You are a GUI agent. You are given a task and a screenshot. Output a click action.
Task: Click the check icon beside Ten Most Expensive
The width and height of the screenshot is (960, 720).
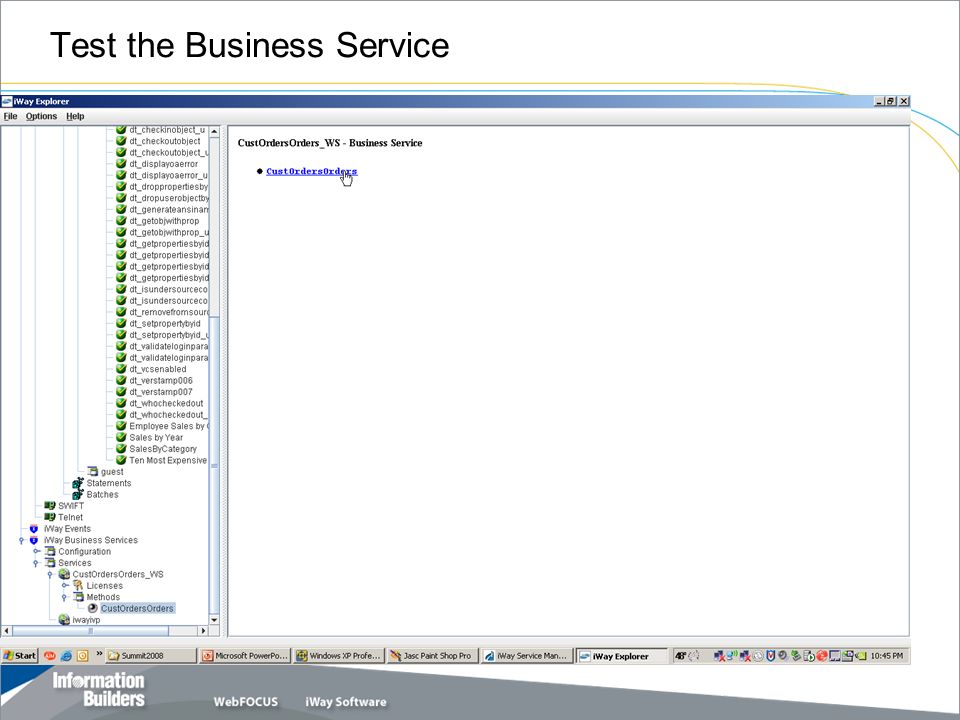(121, 460)
